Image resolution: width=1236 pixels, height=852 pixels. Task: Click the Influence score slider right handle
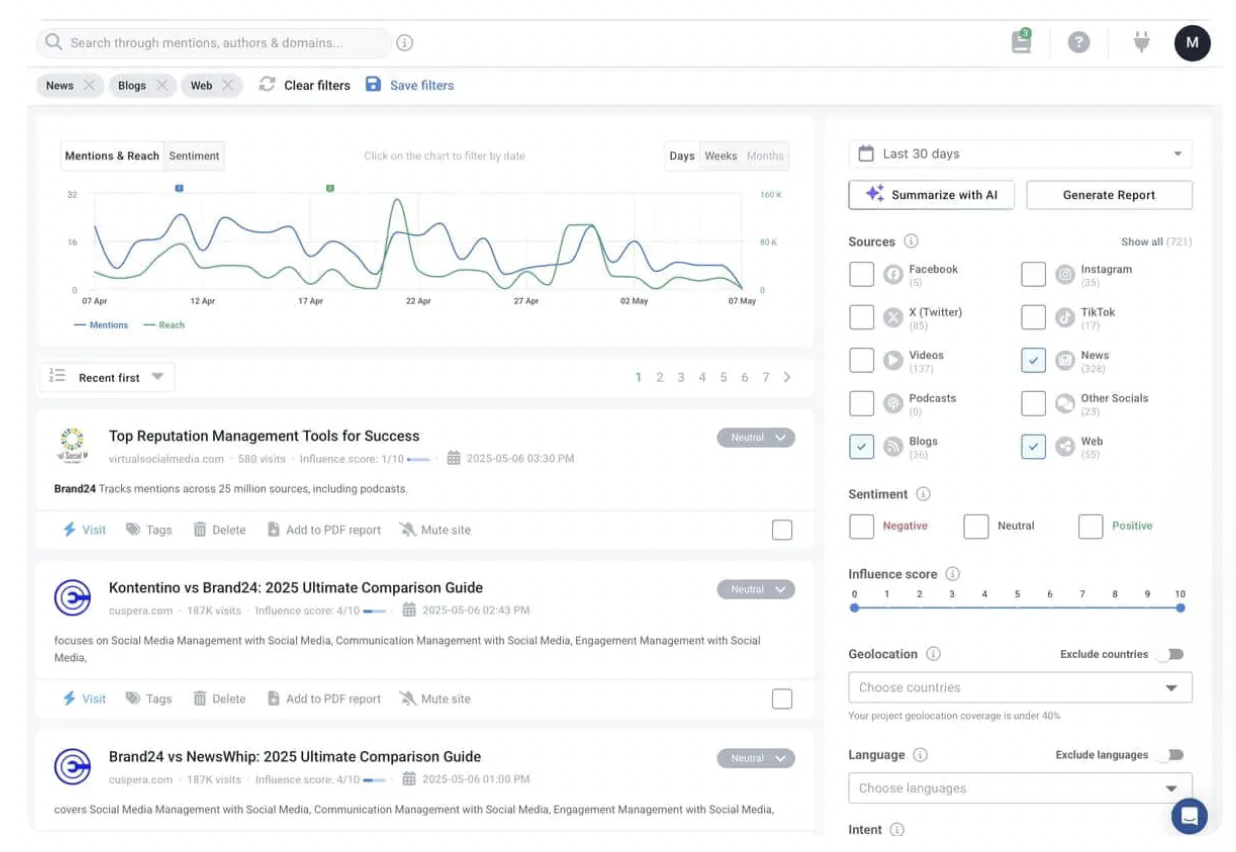pos(1180,607)
